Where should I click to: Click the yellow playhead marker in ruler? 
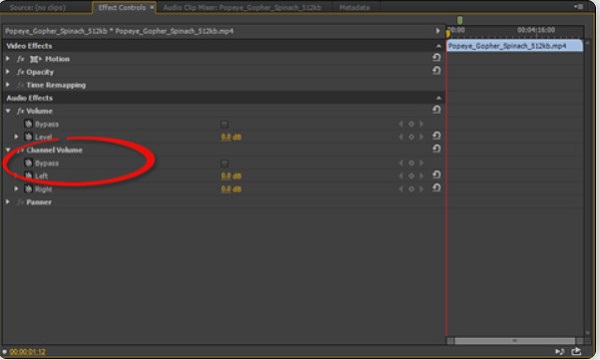click(x=448, y=34)
